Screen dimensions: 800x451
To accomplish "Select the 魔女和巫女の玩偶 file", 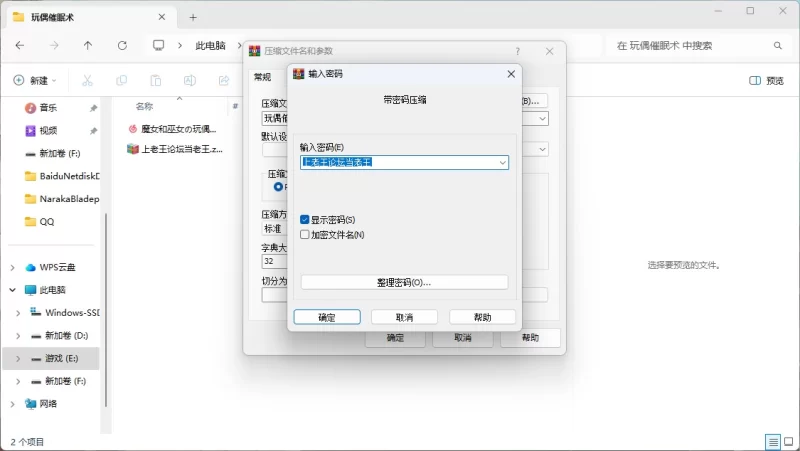I will pos(172,129).
